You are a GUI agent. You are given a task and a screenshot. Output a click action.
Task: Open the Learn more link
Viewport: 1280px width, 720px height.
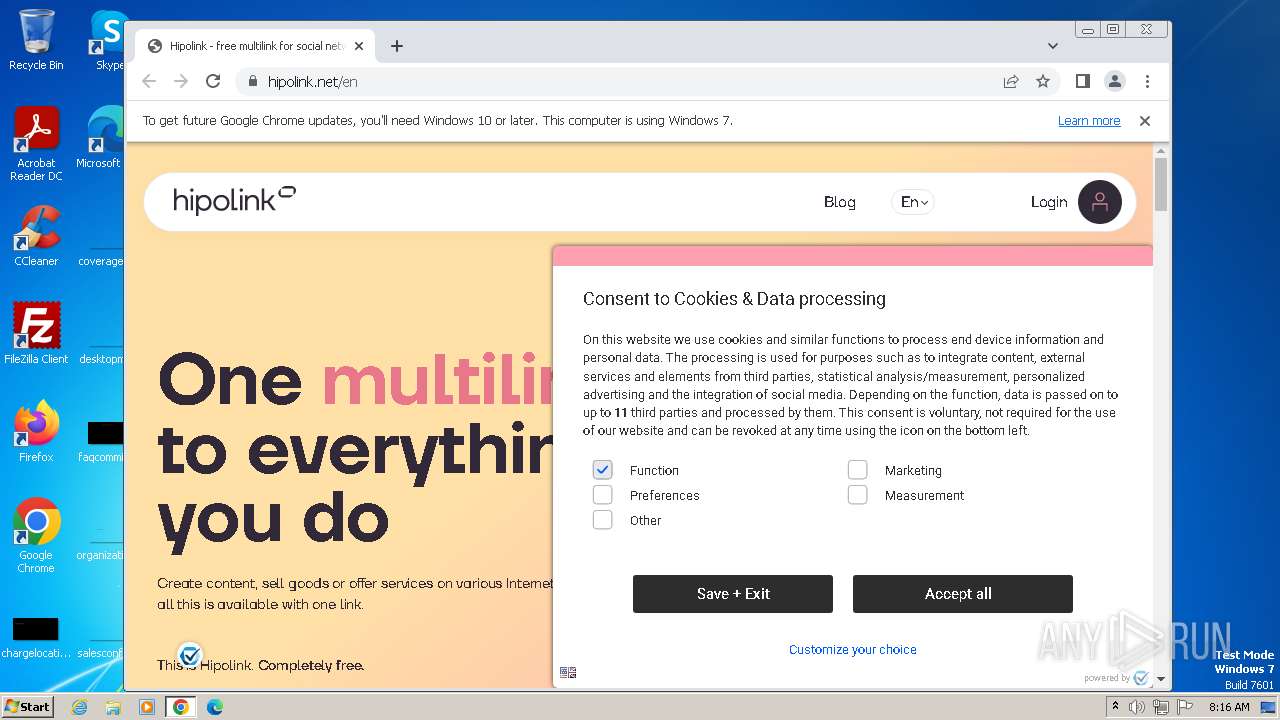[x=1089, y=120]
